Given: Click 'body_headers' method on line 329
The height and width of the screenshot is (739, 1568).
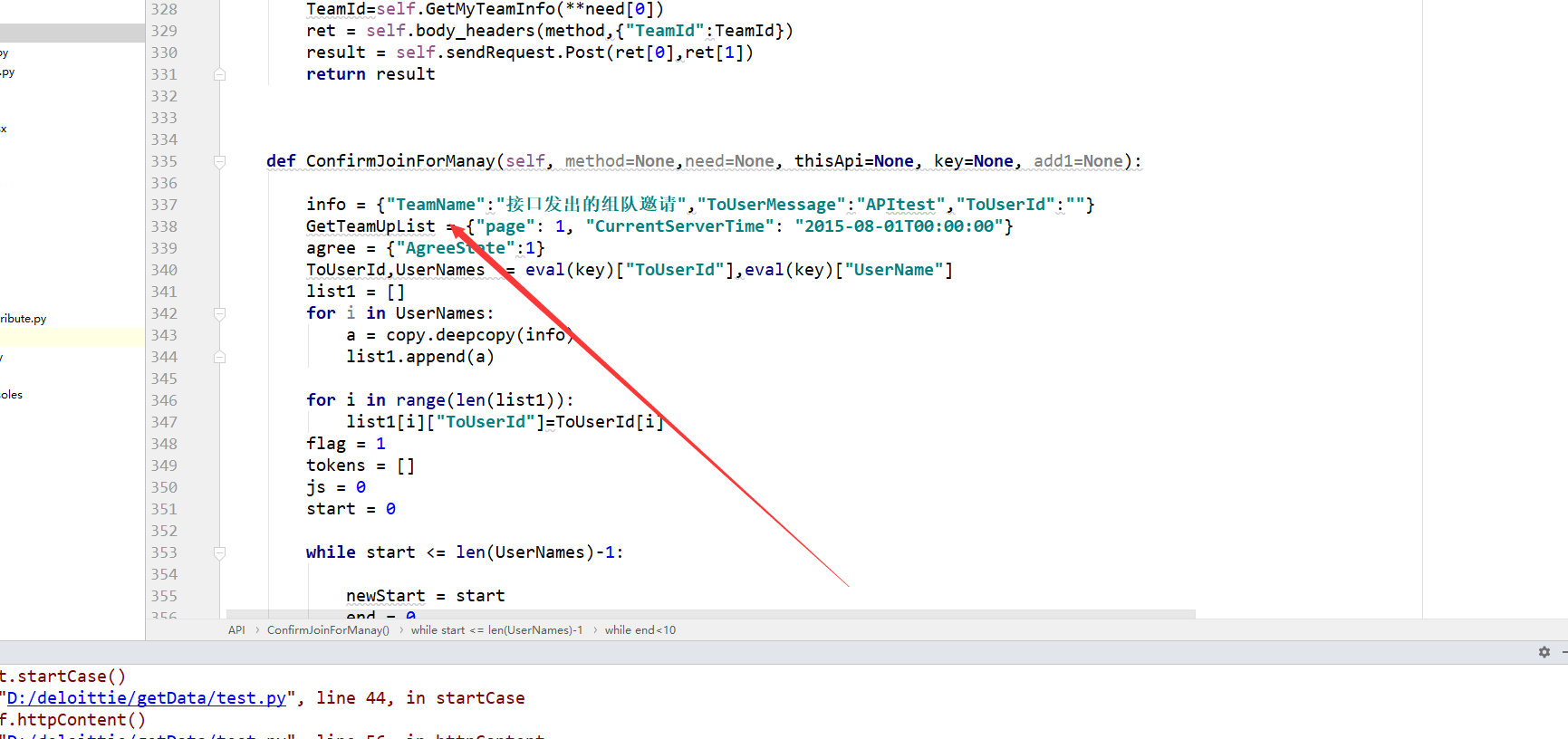Looking at the screenshot, I should (476, 31).
